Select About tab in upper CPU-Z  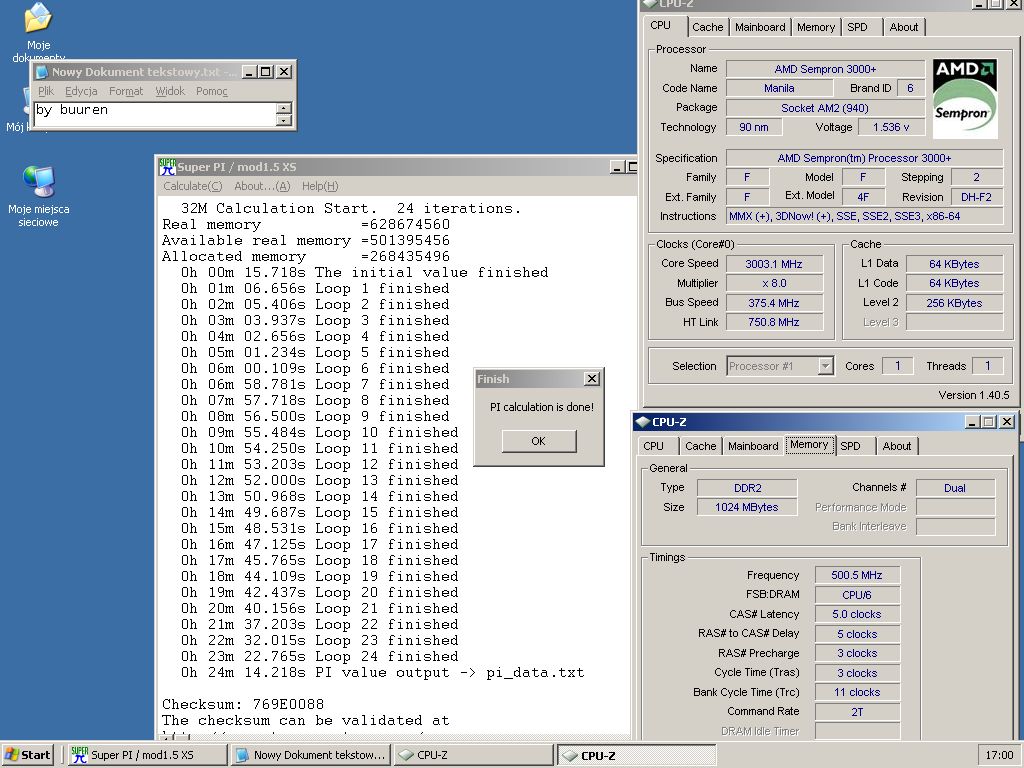click(x=904, y=27)
